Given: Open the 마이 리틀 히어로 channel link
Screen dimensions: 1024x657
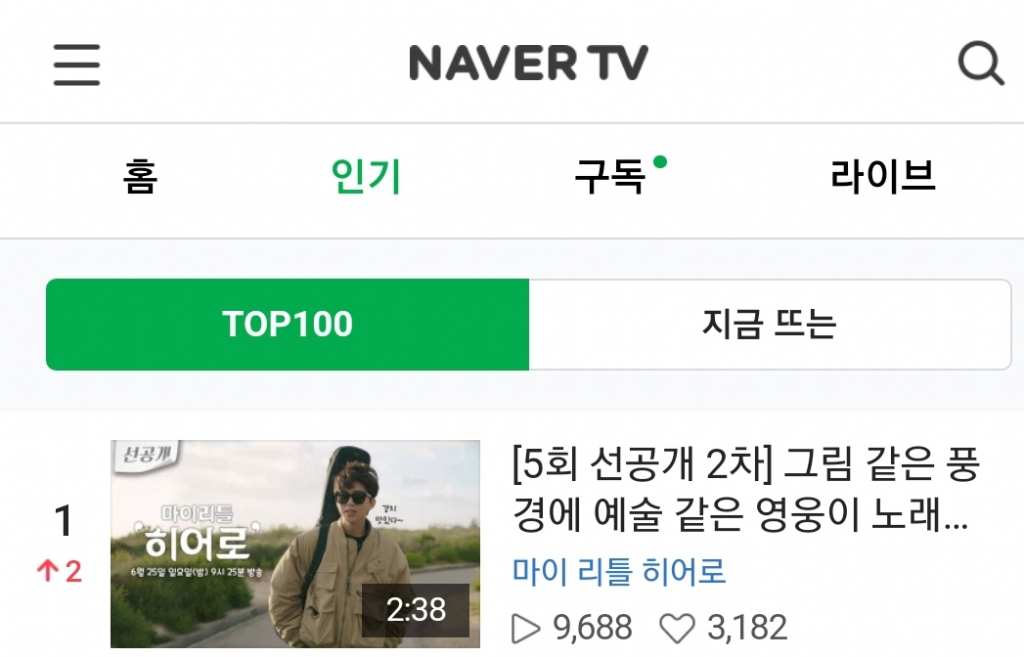Looking at the screenshot, I should pos(618,571).
